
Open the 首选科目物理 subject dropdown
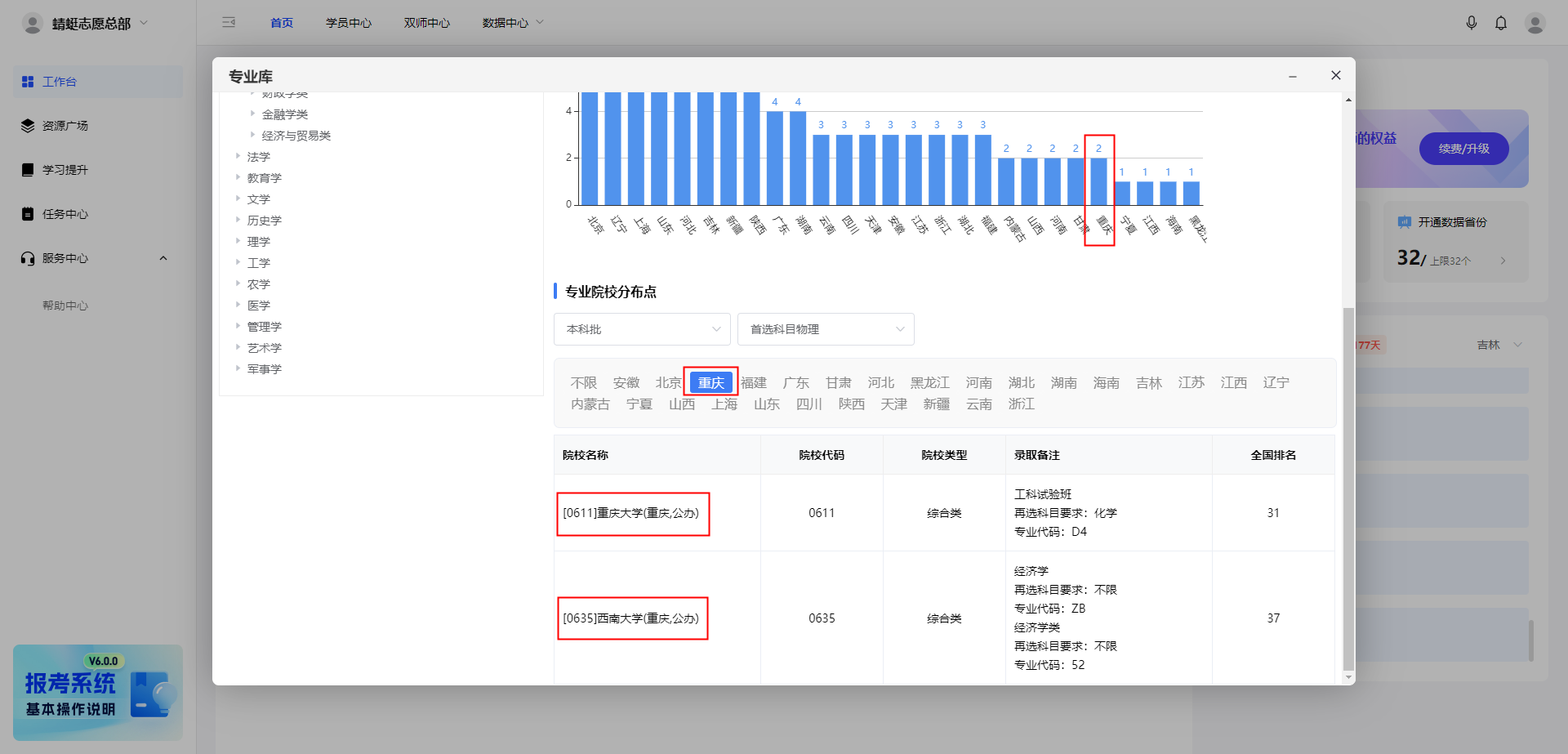(825, 328)
